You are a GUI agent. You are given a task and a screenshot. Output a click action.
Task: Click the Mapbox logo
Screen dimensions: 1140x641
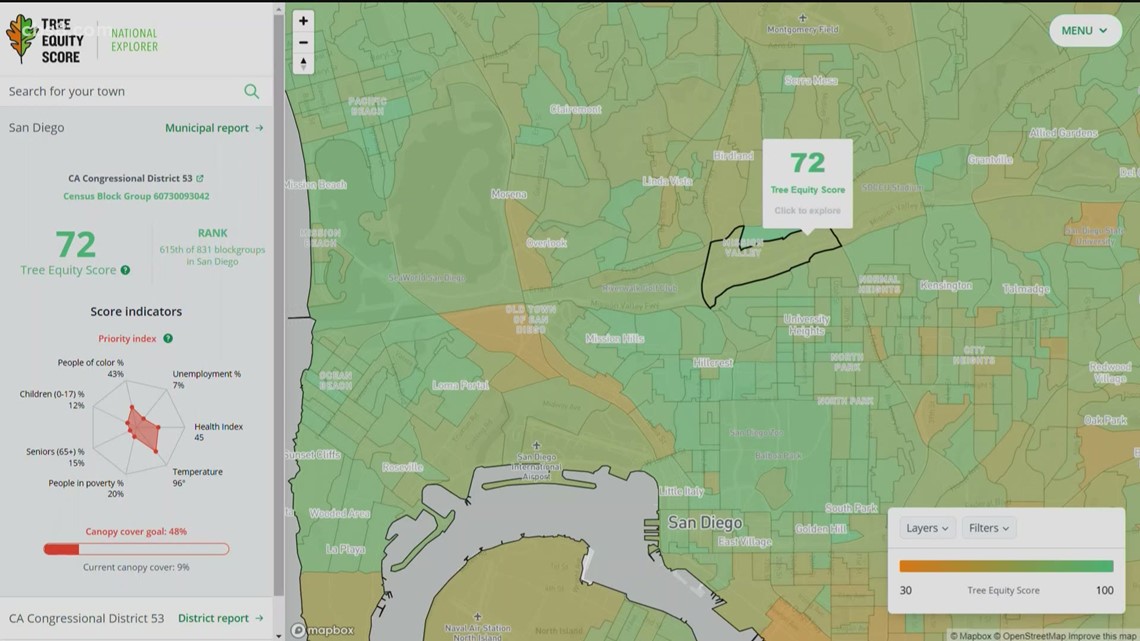tap(323, 630)
